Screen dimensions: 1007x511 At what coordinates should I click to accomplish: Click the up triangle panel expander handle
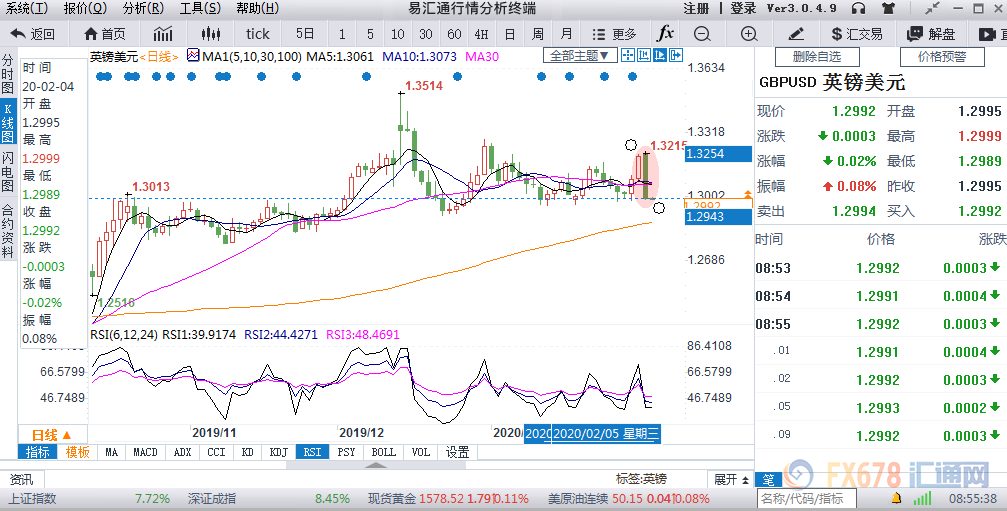378,465
